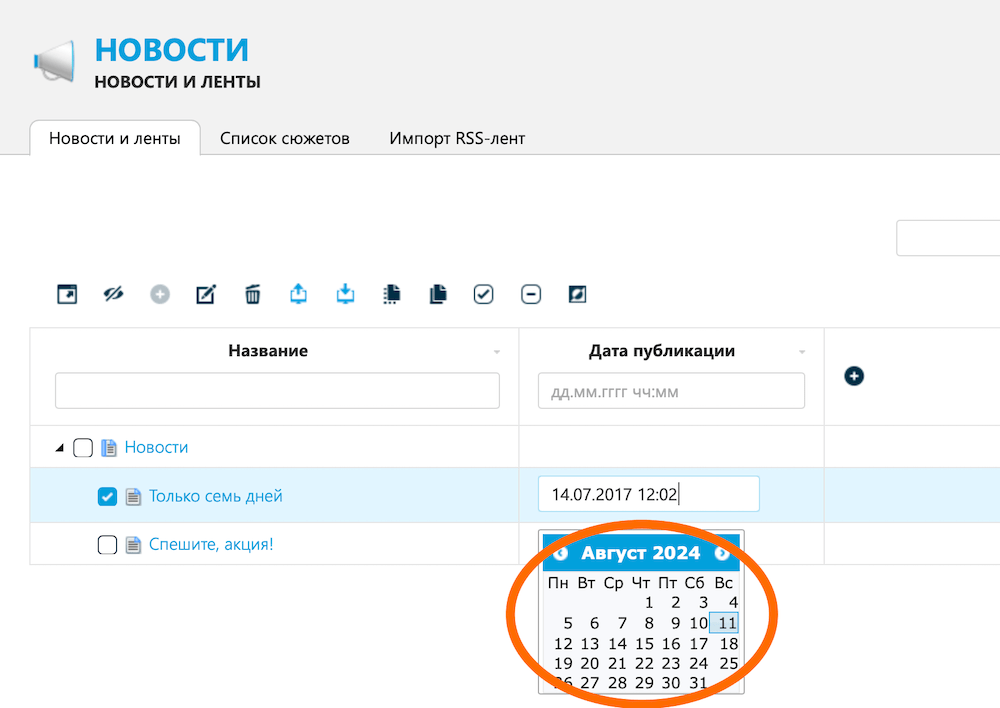Choose day 22 in the calendar
Screen dimensions: 1000x708
pos(644,664)
